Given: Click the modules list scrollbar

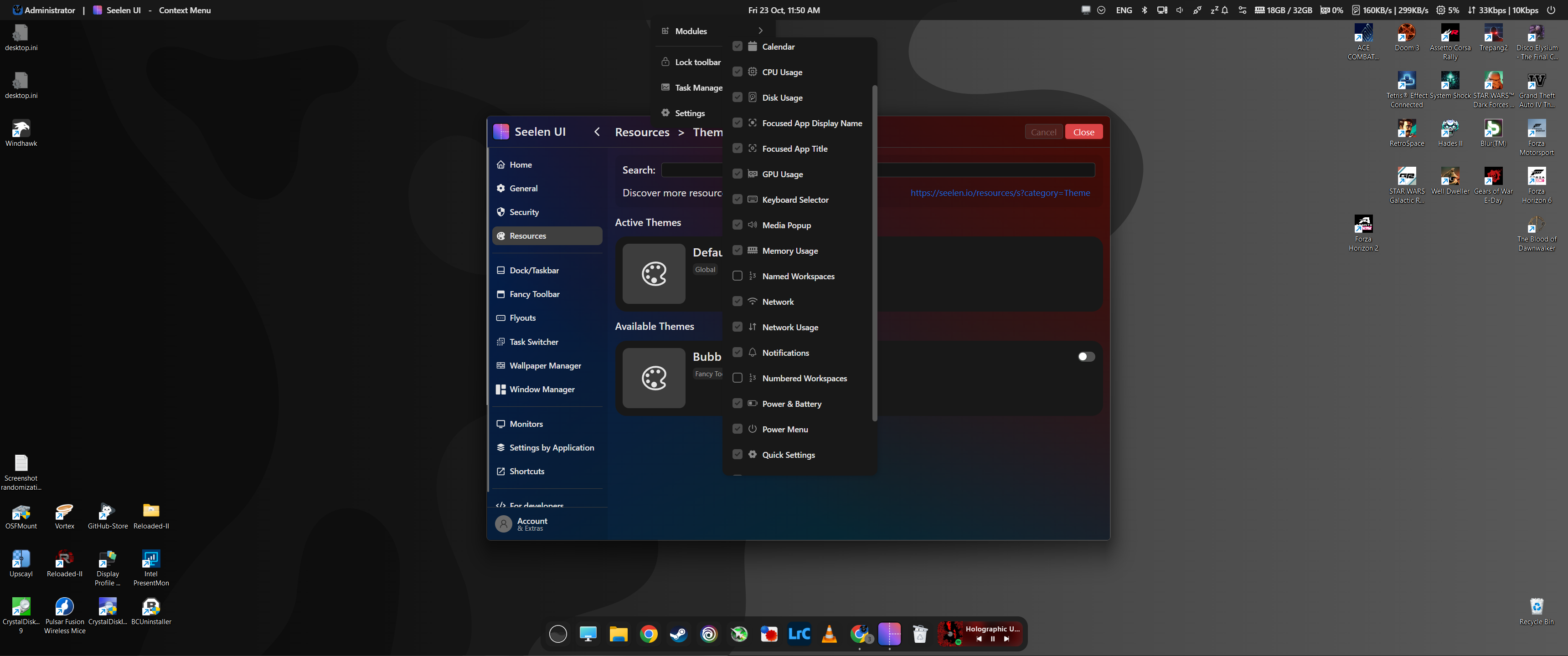Looking at the screenshot, I should (x=874, y=252).
